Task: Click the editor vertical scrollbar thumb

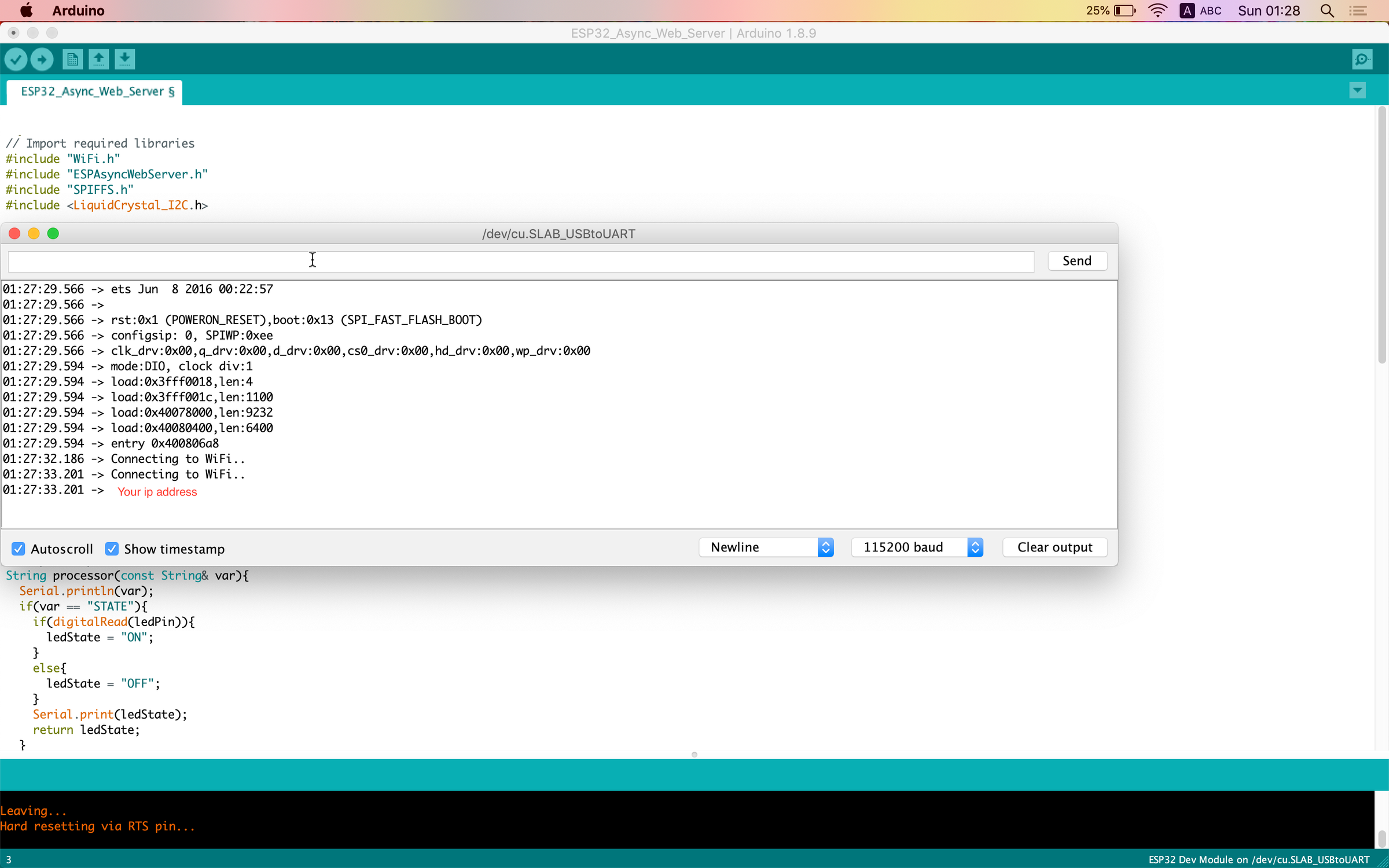Action: 1381,234
